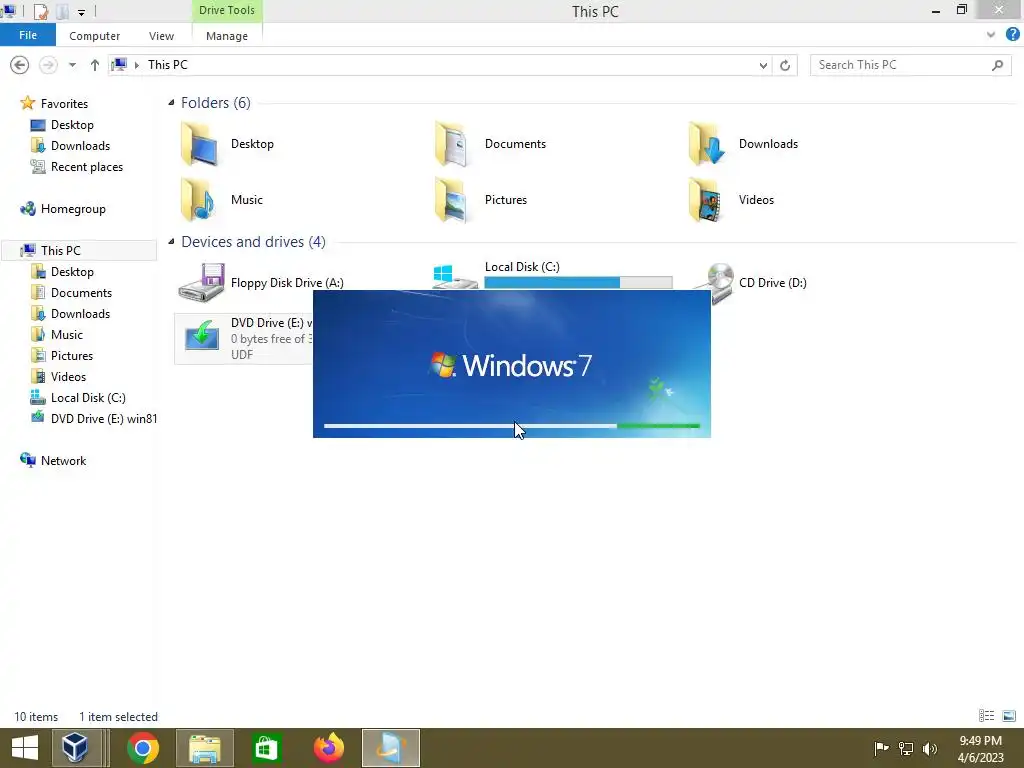
Task: Open Local Disk (C:) in sidebar
Action: (88, 398)
